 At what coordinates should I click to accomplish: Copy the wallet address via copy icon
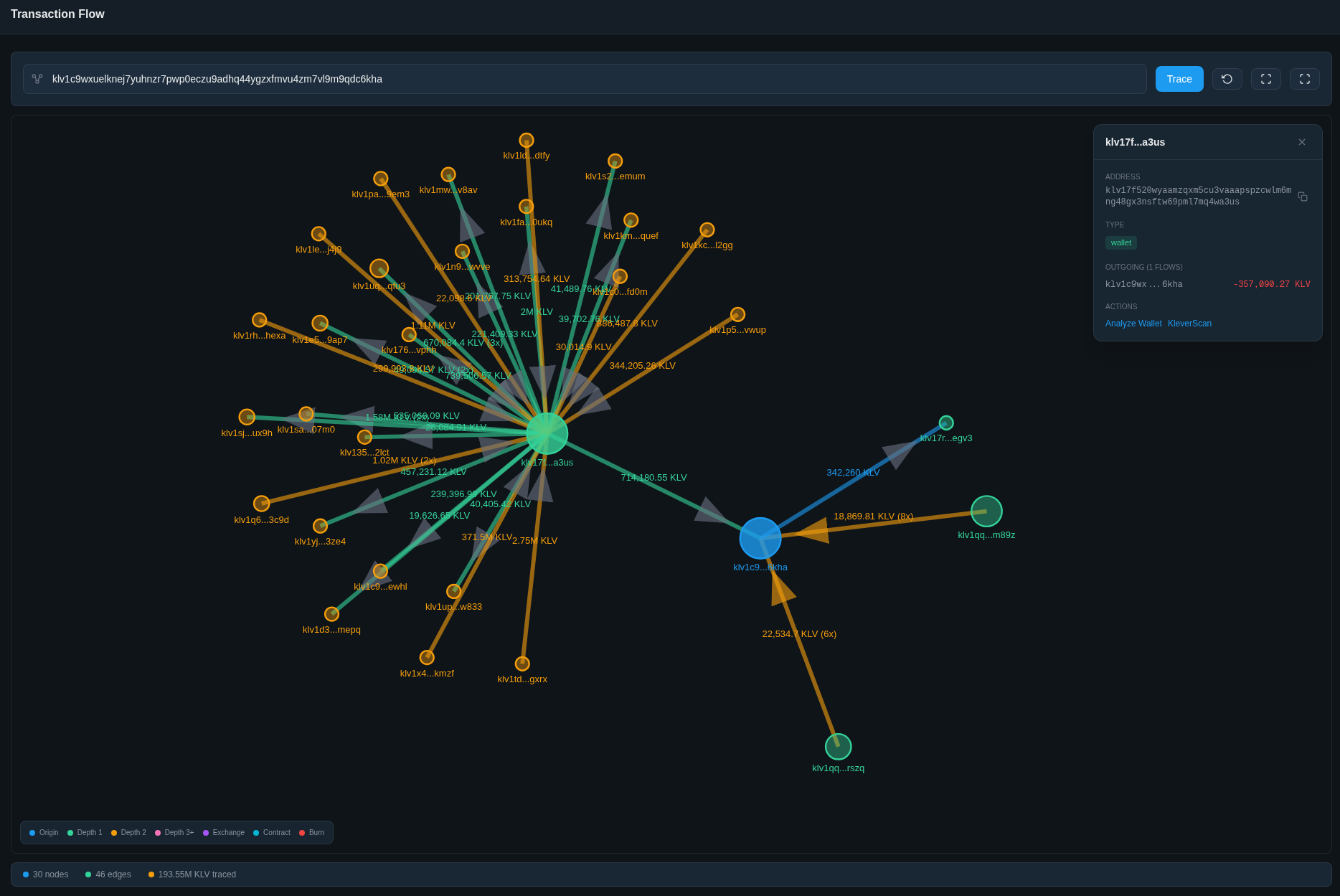click(x=1303, y=197)
